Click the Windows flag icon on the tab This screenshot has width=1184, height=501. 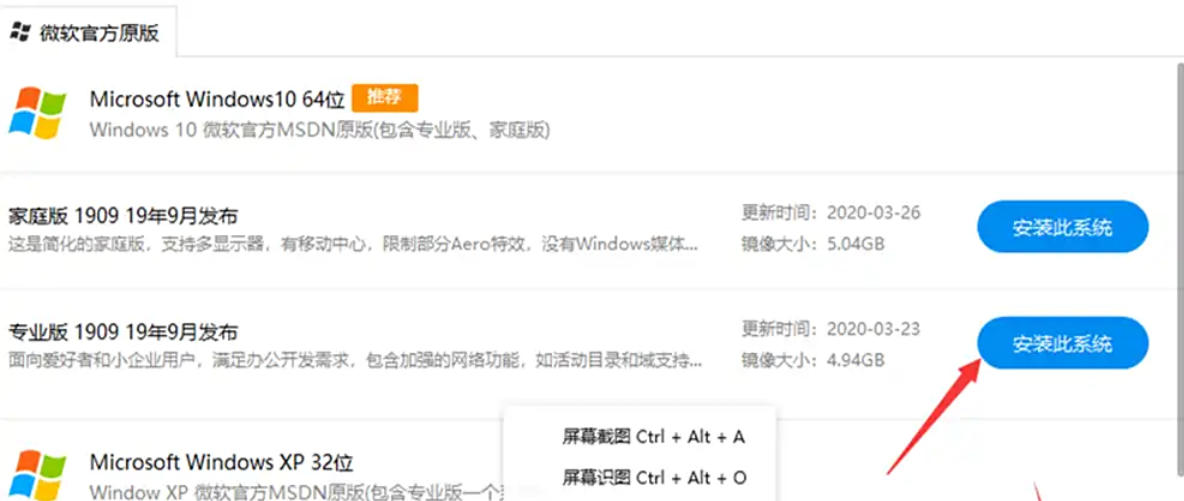(20, 32)
